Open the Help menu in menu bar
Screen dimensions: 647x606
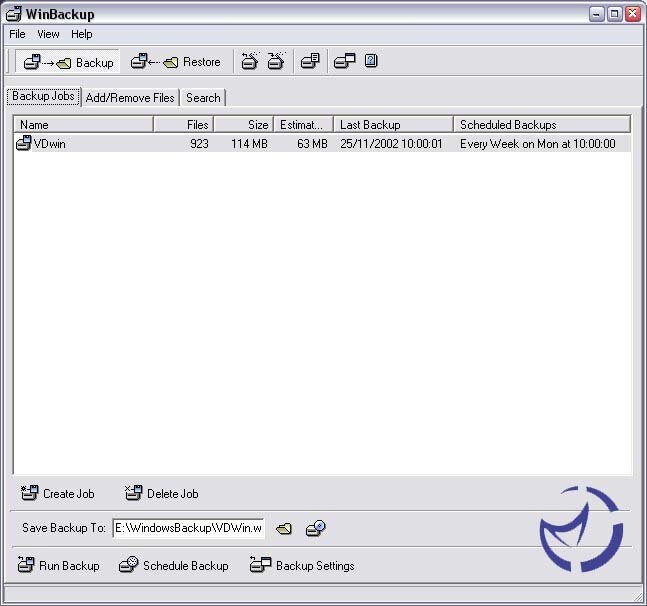click(x=81, y=34)
